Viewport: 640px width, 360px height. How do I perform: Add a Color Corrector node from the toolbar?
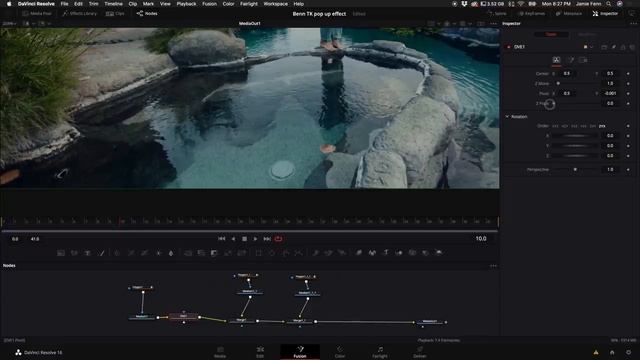point(117,253)
